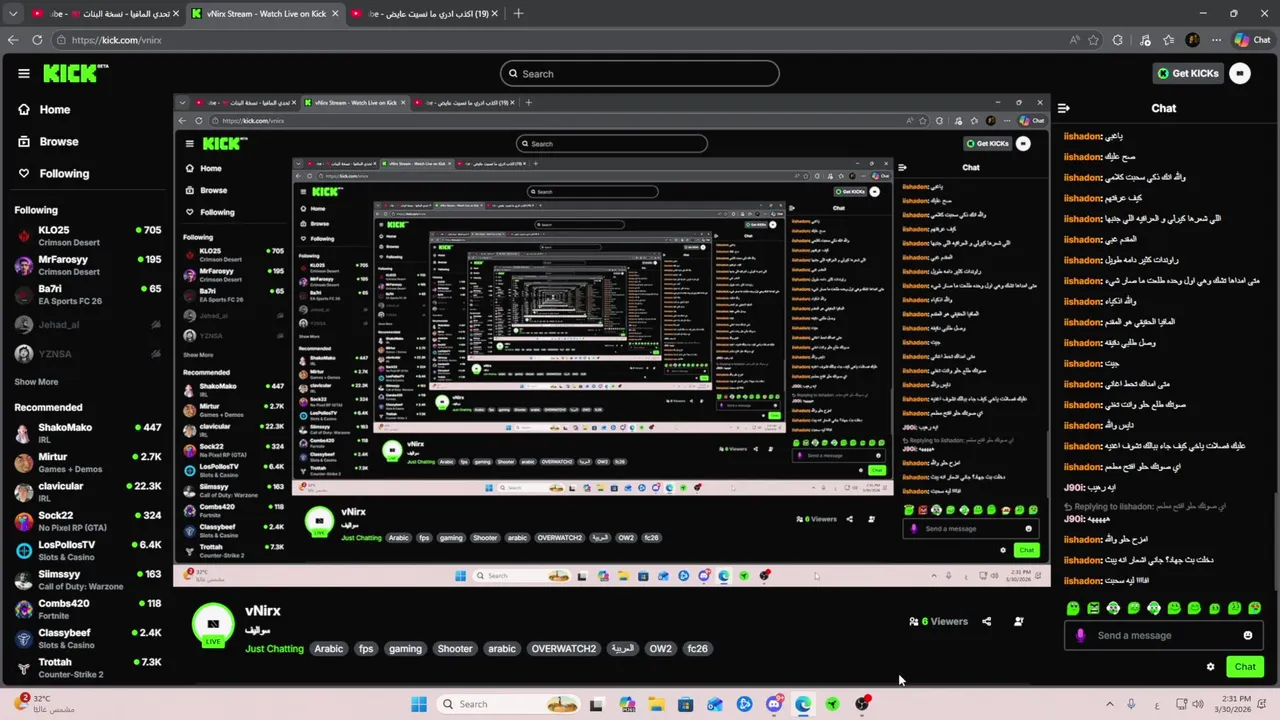Open browser Settings and more ellipsis
Viewport: 1280px width, 720px height.
(1216, 40)
